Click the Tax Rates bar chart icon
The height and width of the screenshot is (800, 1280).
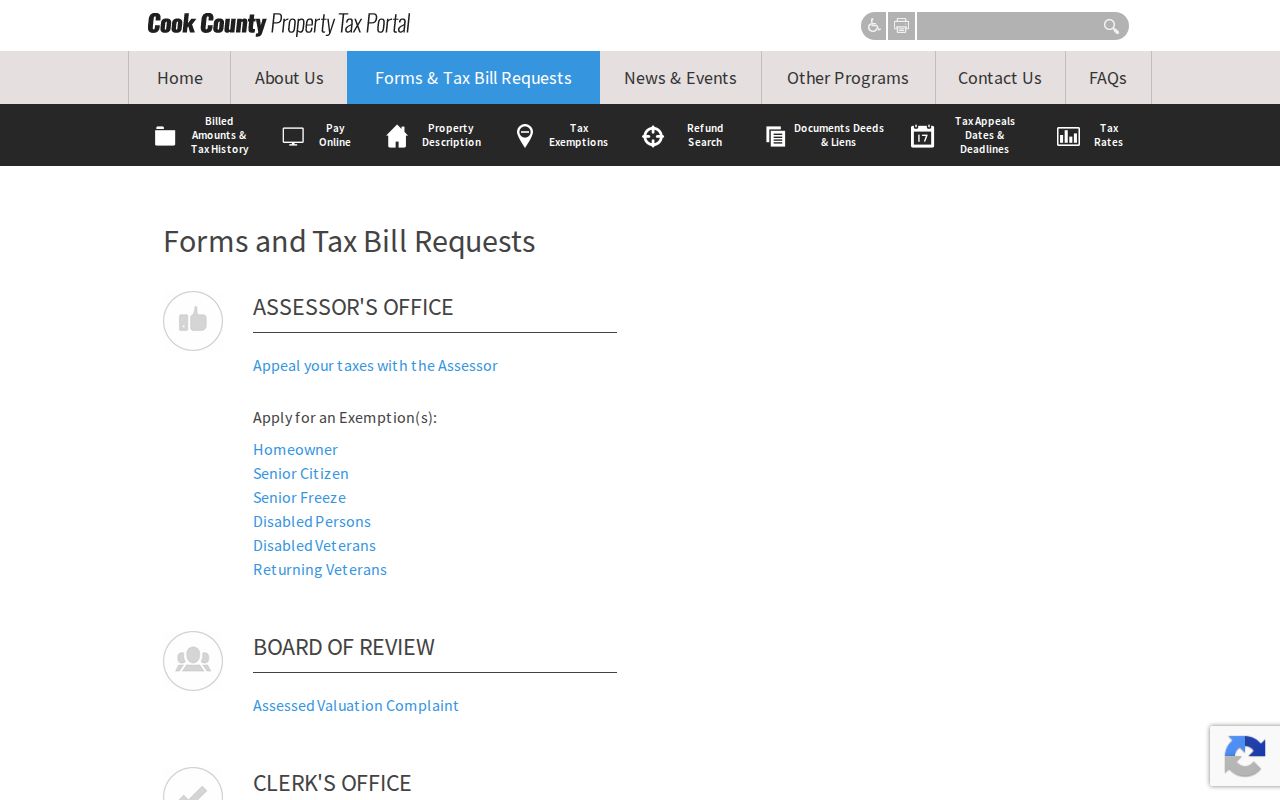pyautogui.click(x=1068, y=136)
